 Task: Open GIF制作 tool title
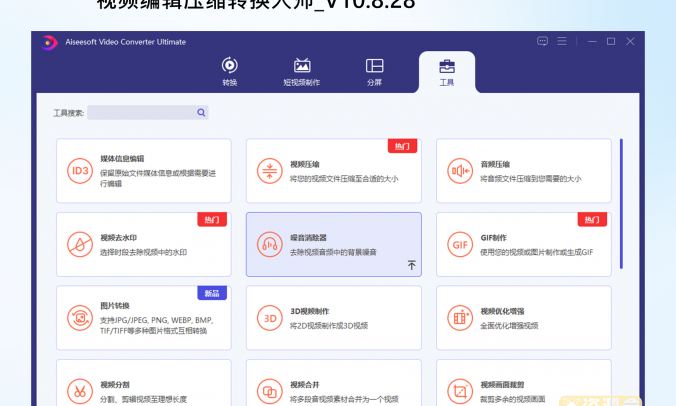(x=493, y=237)
